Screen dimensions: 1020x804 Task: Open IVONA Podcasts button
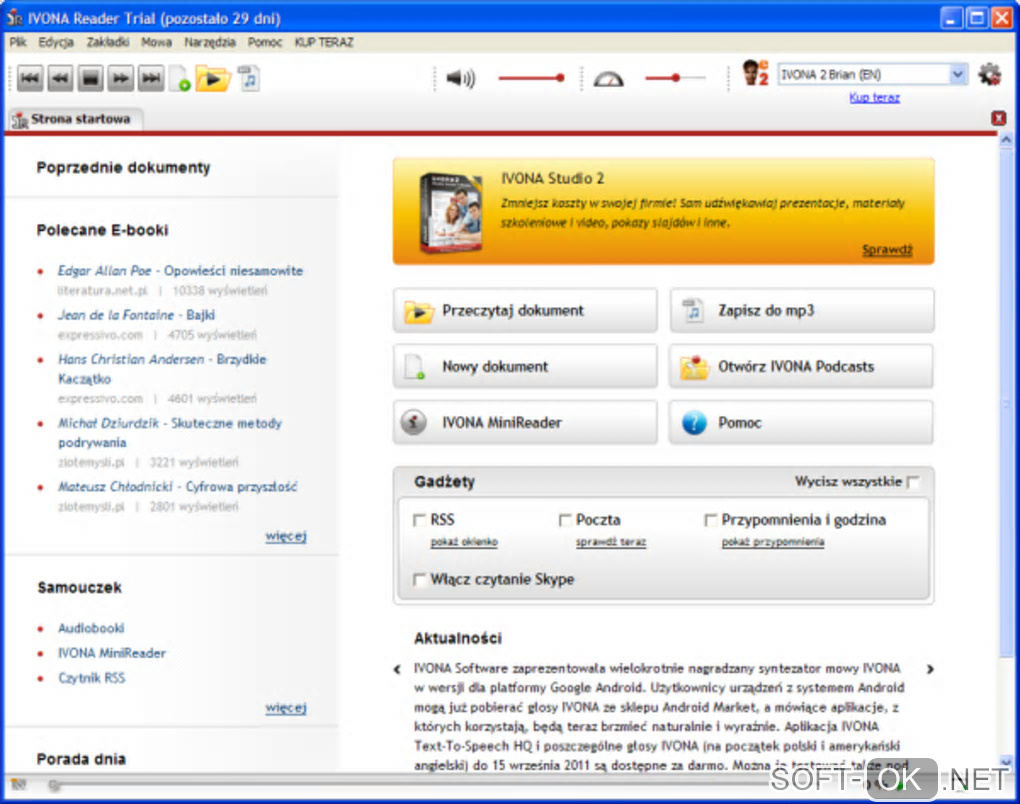click(x=801, y=367)
